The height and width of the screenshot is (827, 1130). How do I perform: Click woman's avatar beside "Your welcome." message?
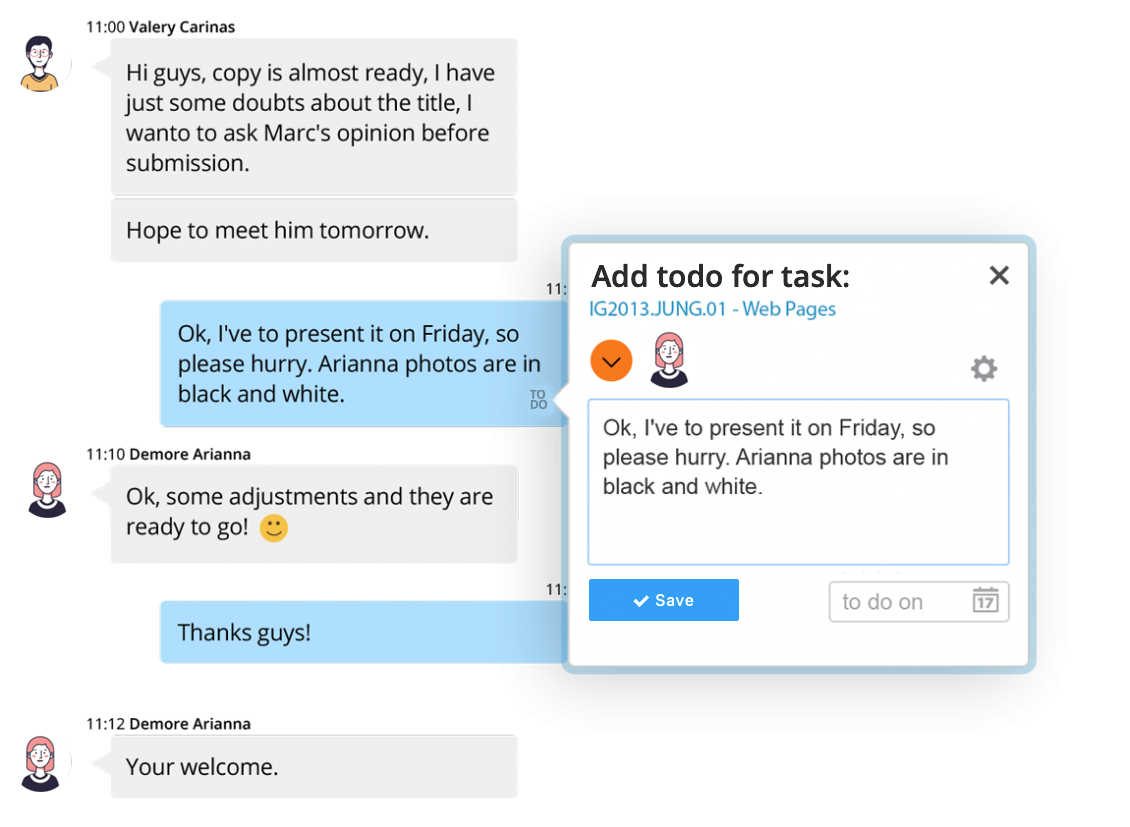point(44,763)
